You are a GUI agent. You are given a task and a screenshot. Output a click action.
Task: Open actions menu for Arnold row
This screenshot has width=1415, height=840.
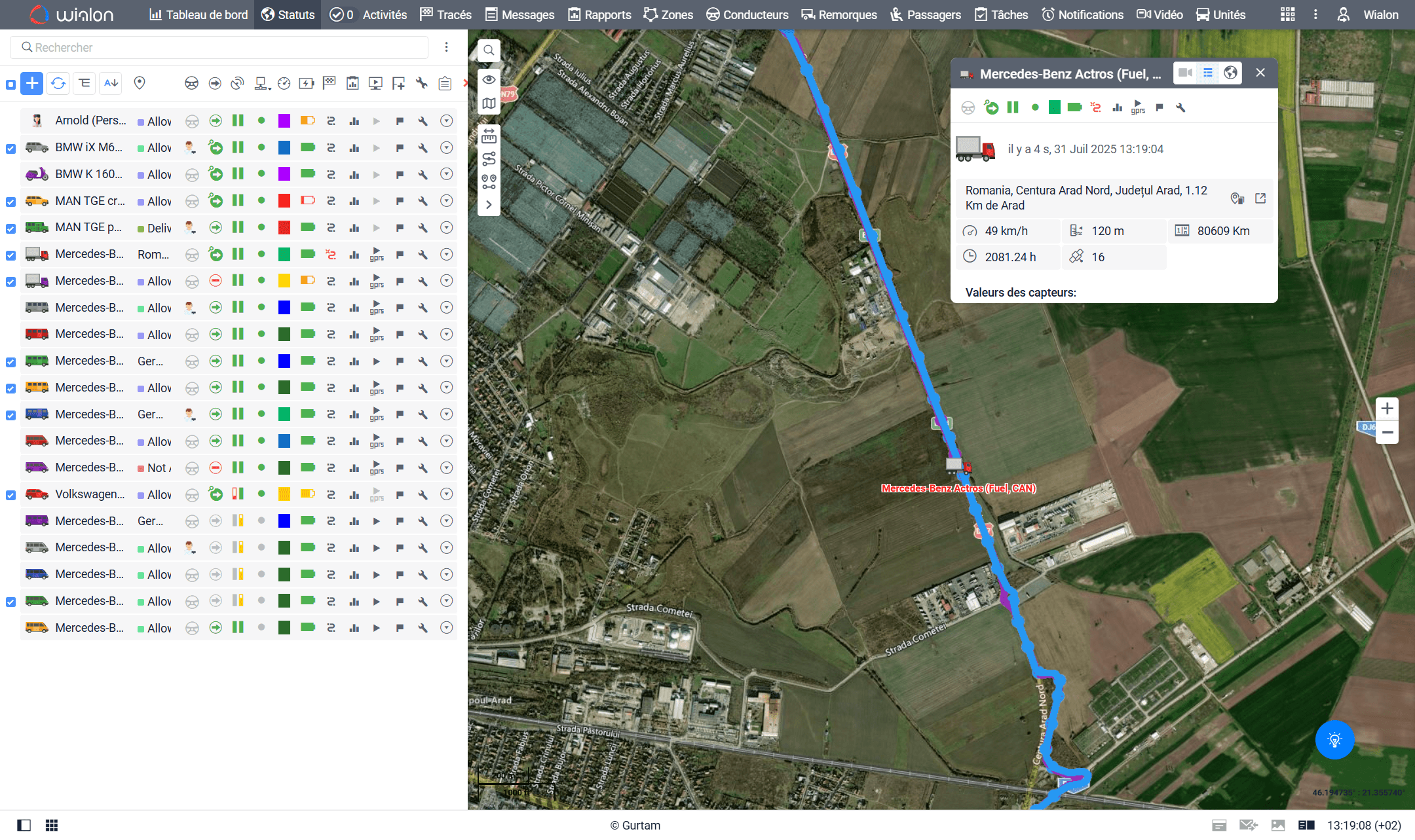[447, 120]
